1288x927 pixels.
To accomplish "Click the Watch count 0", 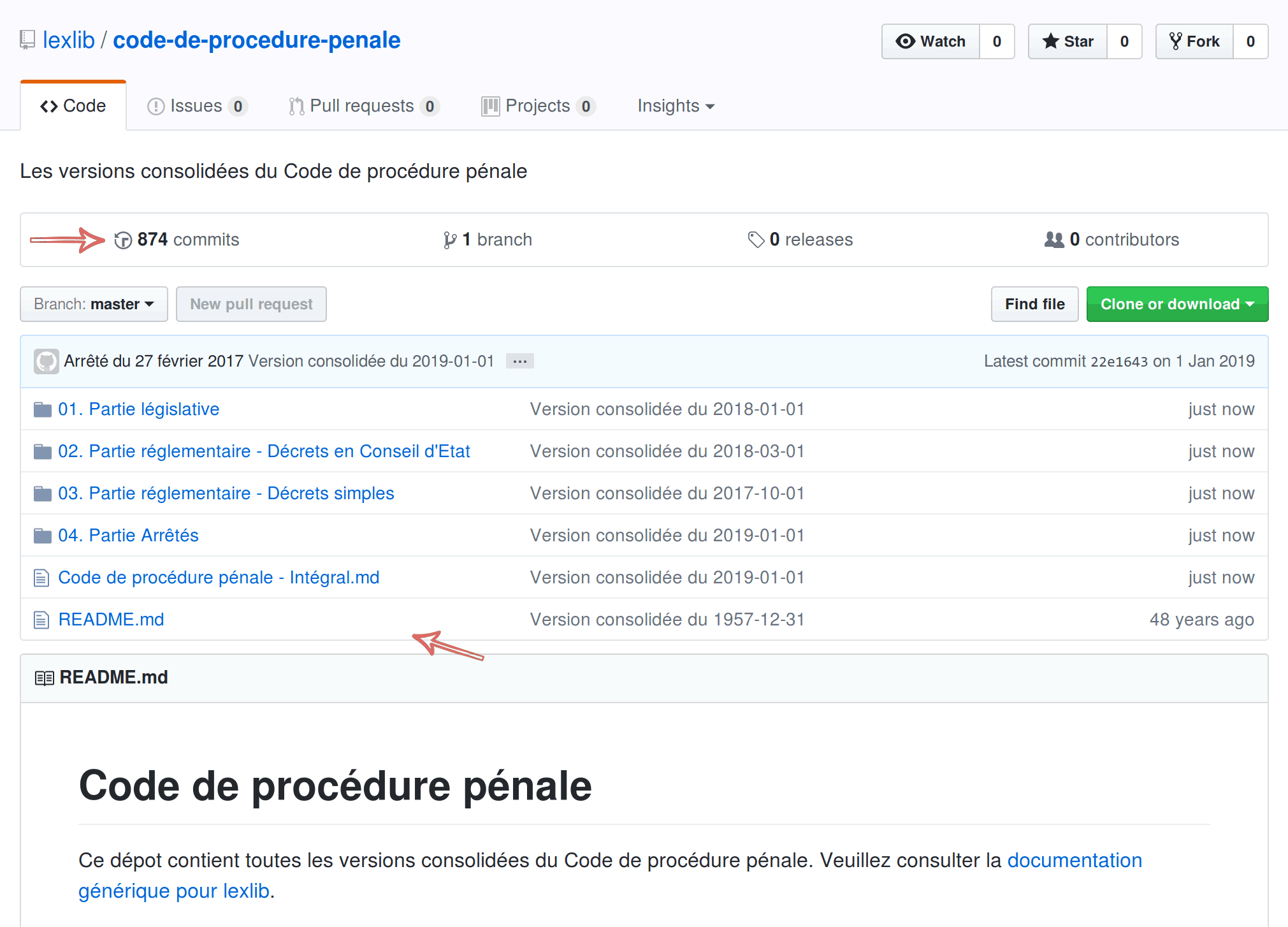I will click(x=997, y=41).
